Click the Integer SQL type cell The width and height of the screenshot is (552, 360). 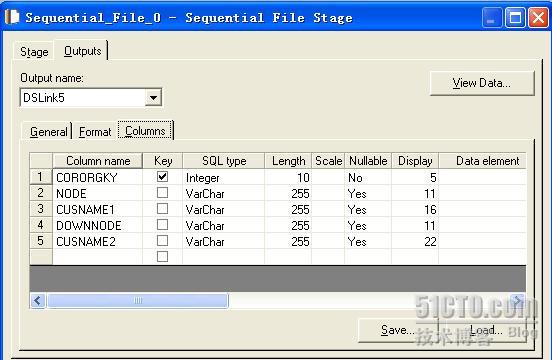pyautogui.click(x=224, y=177)
